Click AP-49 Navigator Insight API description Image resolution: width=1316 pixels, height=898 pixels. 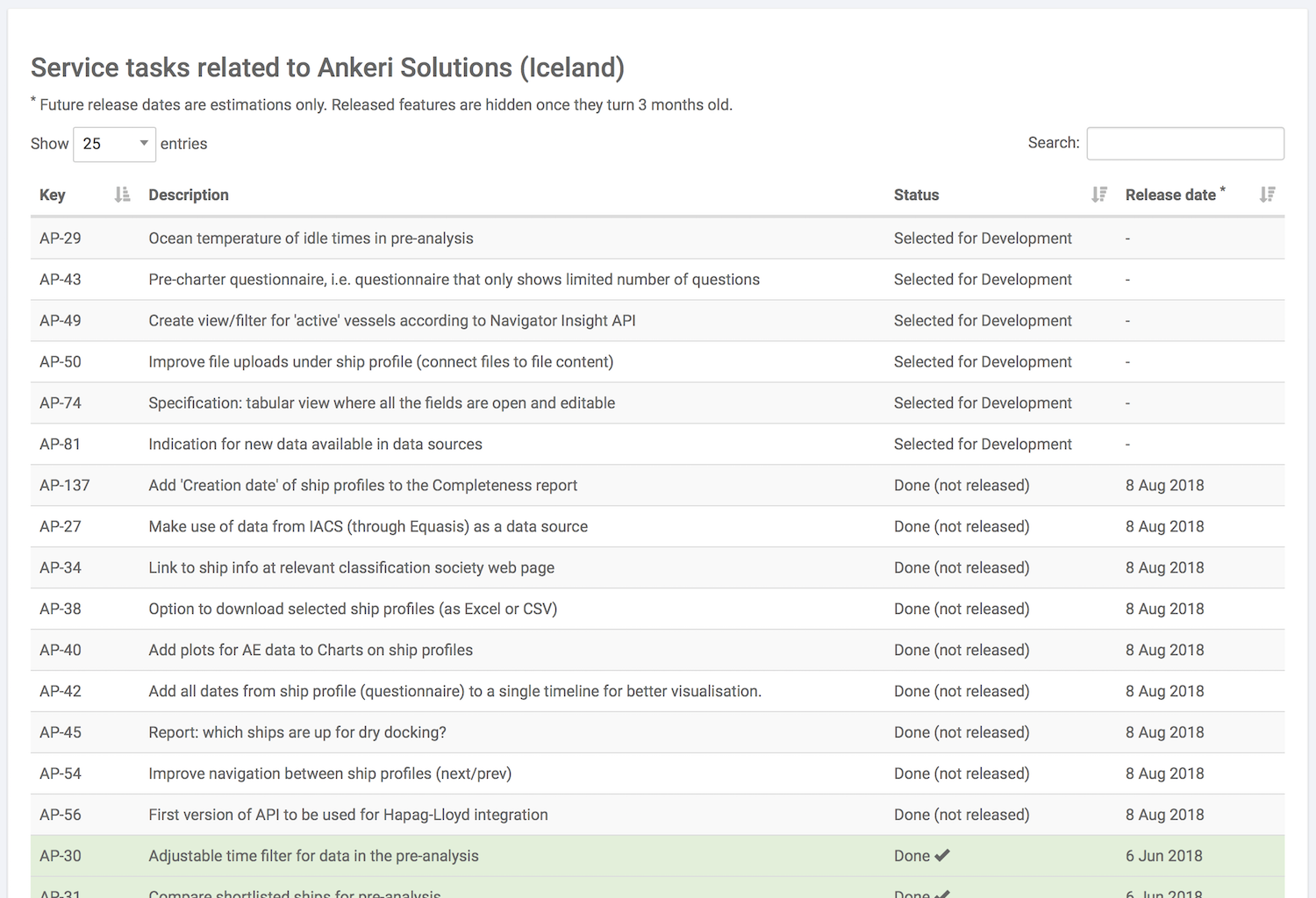click(x=391, y=321)
